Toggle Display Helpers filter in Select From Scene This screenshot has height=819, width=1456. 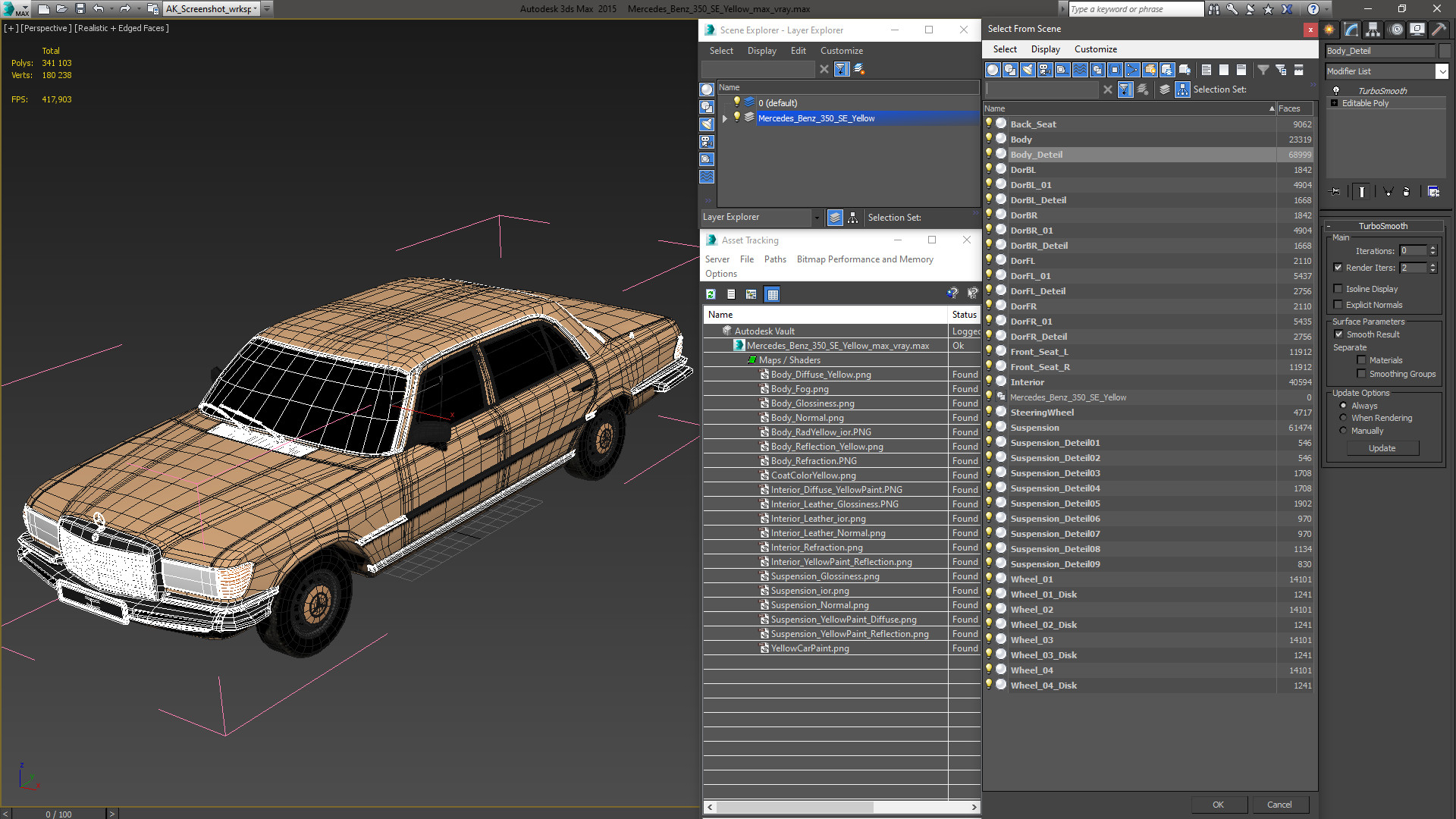[x=1062, y=70]
